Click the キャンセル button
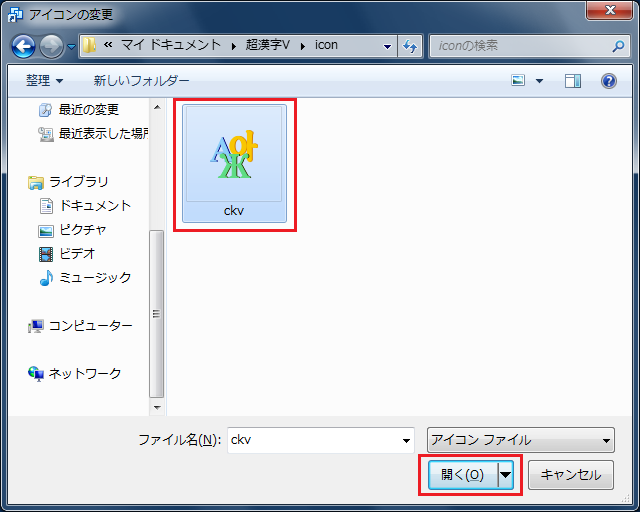The image size is (640, 512). point(570,475)
